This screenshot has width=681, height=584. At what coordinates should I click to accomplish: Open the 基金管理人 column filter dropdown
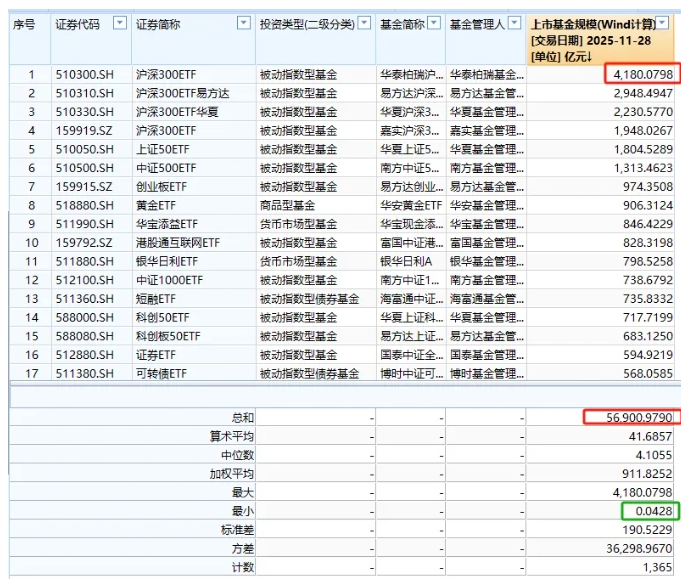pos(514,23)
